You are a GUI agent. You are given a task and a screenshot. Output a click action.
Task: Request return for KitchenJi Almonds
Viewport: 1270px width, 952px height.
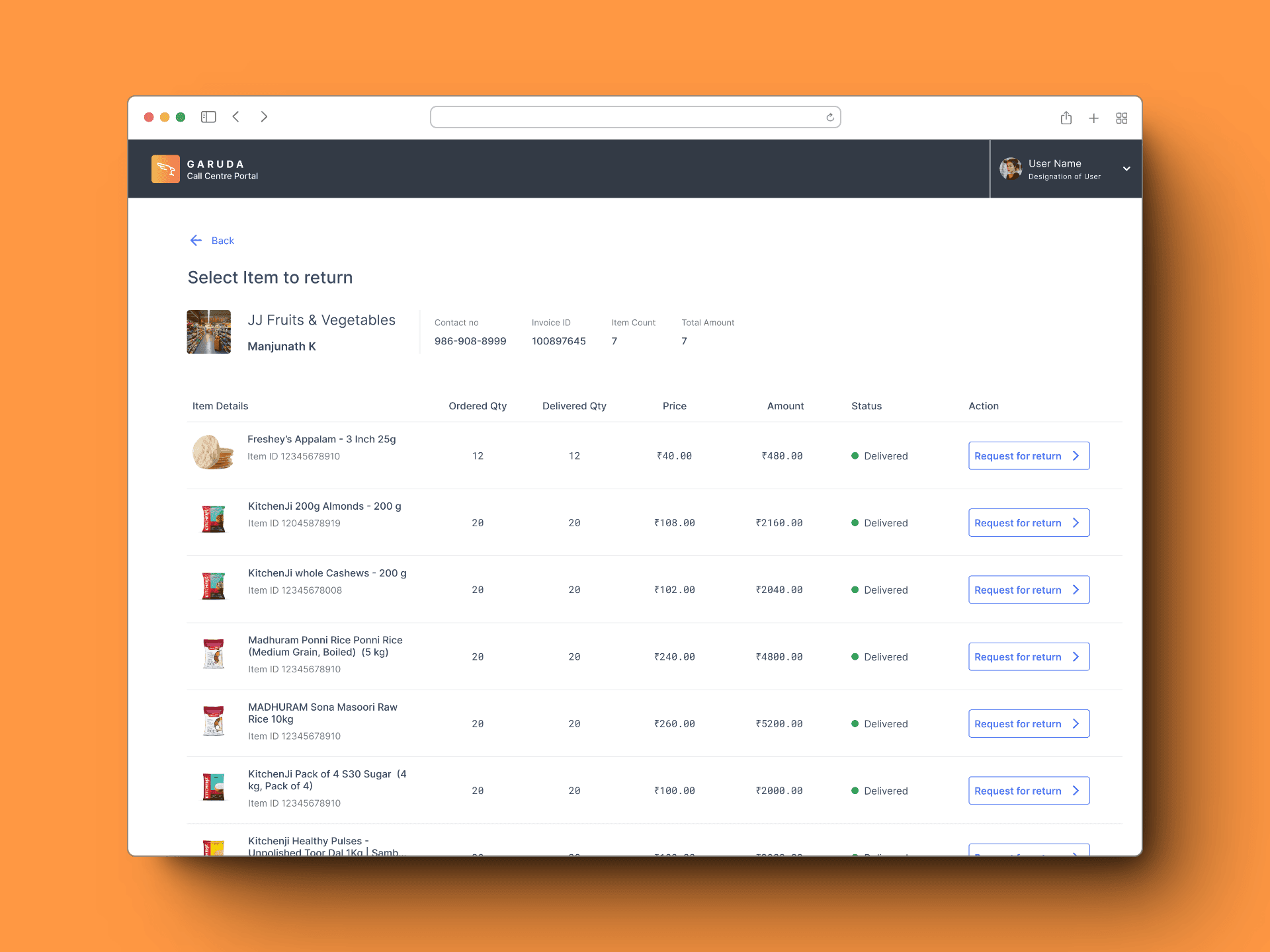pos(1028,523)
